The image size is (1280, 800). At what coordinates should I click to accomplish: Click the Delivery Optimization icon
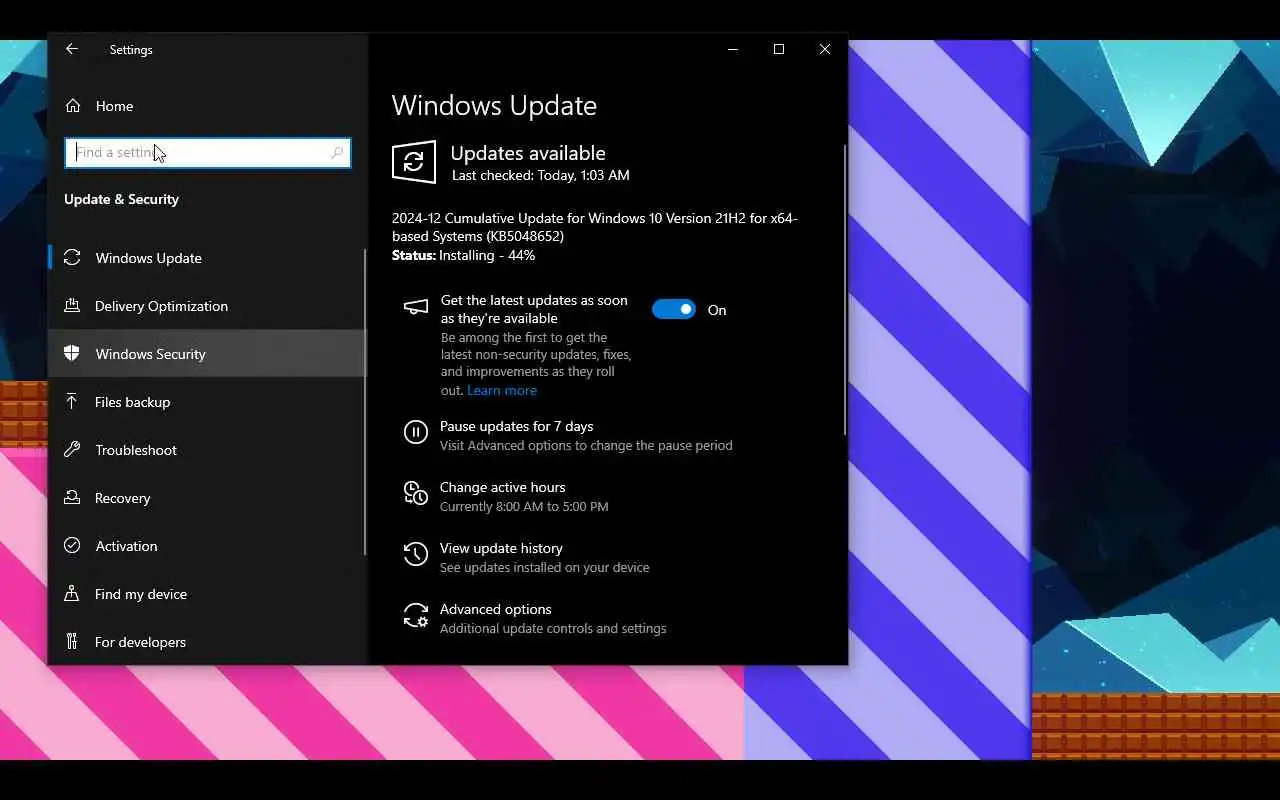pyautogui.click(x=72, y=306)
